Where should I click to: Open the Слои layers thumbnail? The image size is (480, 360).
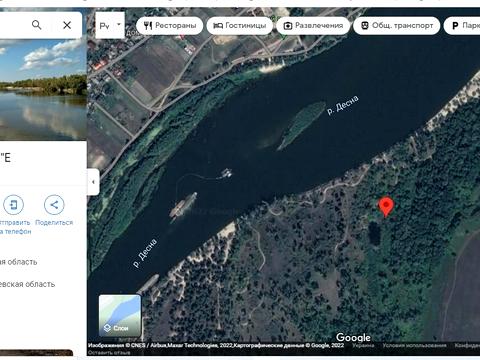(x=120, y=315)
